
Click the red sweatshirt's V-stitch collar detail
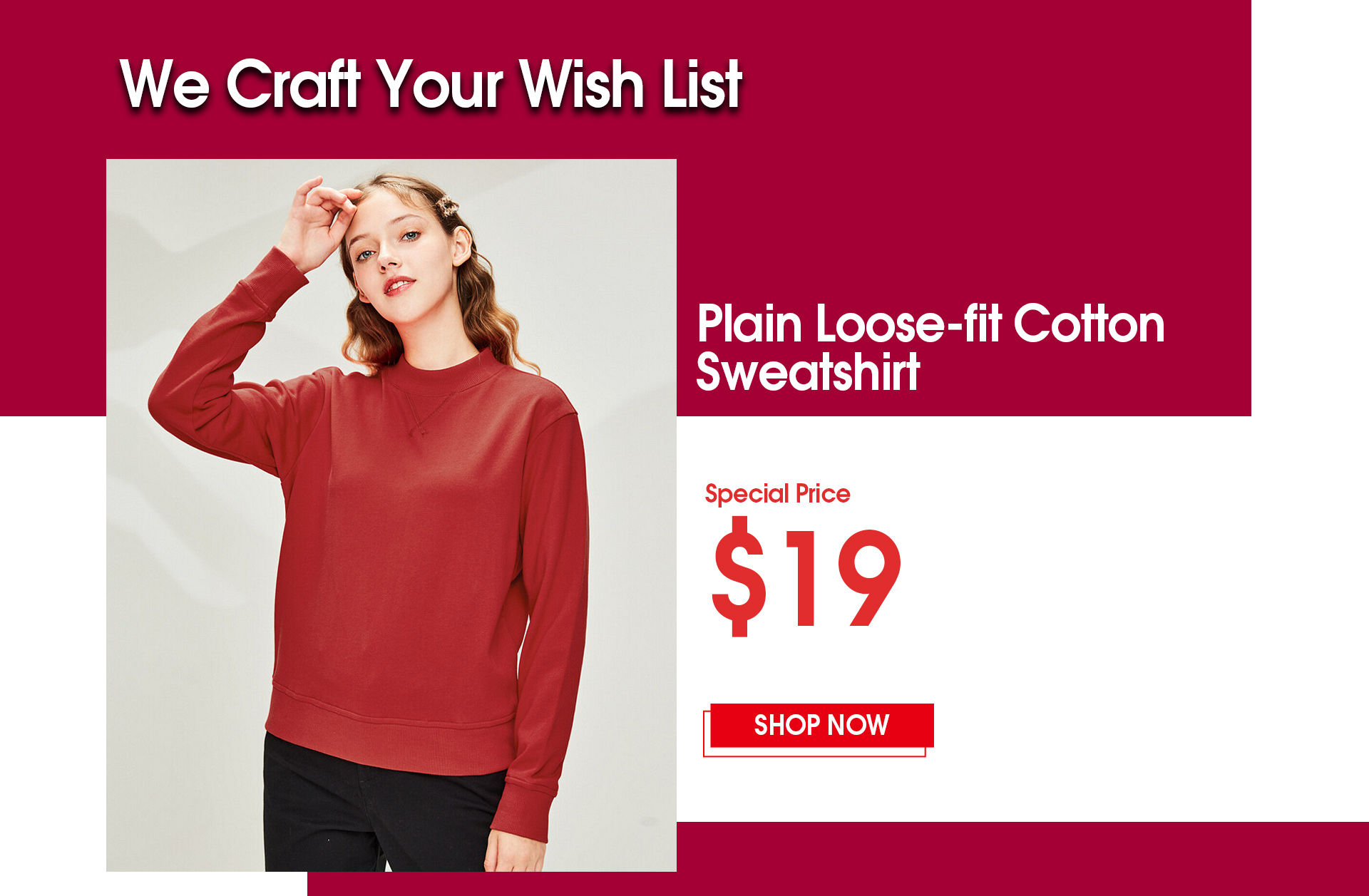pyautogui.click(x=422, y=412)
